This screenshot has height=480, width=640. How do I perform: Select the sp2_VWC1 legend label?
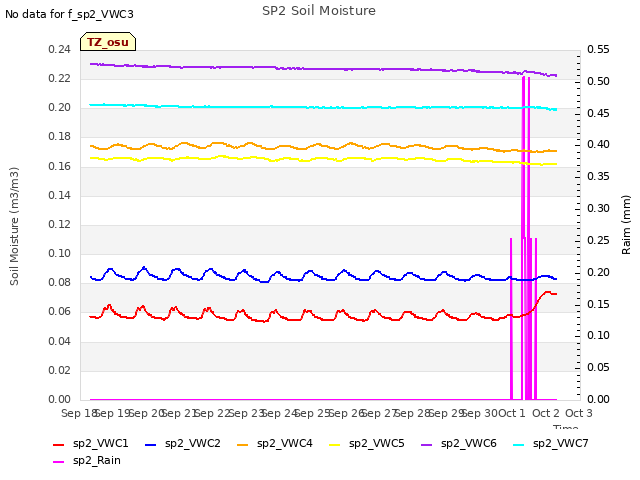tap(101, 444)
